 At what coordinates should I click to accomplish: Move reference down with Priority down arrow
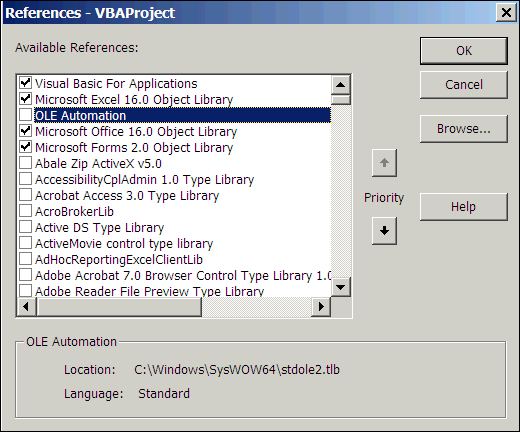click(384, 231)
